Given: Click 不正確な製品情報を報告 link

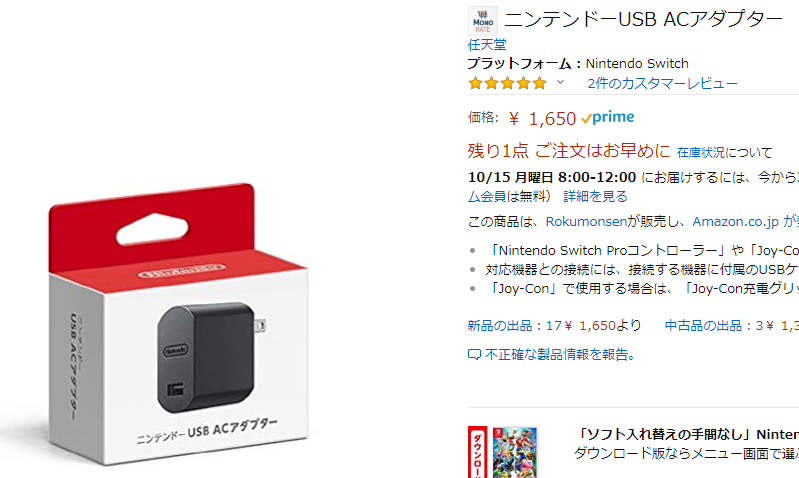Looking at the screenshot, I should pyautogui.click(x=561, y=355).
